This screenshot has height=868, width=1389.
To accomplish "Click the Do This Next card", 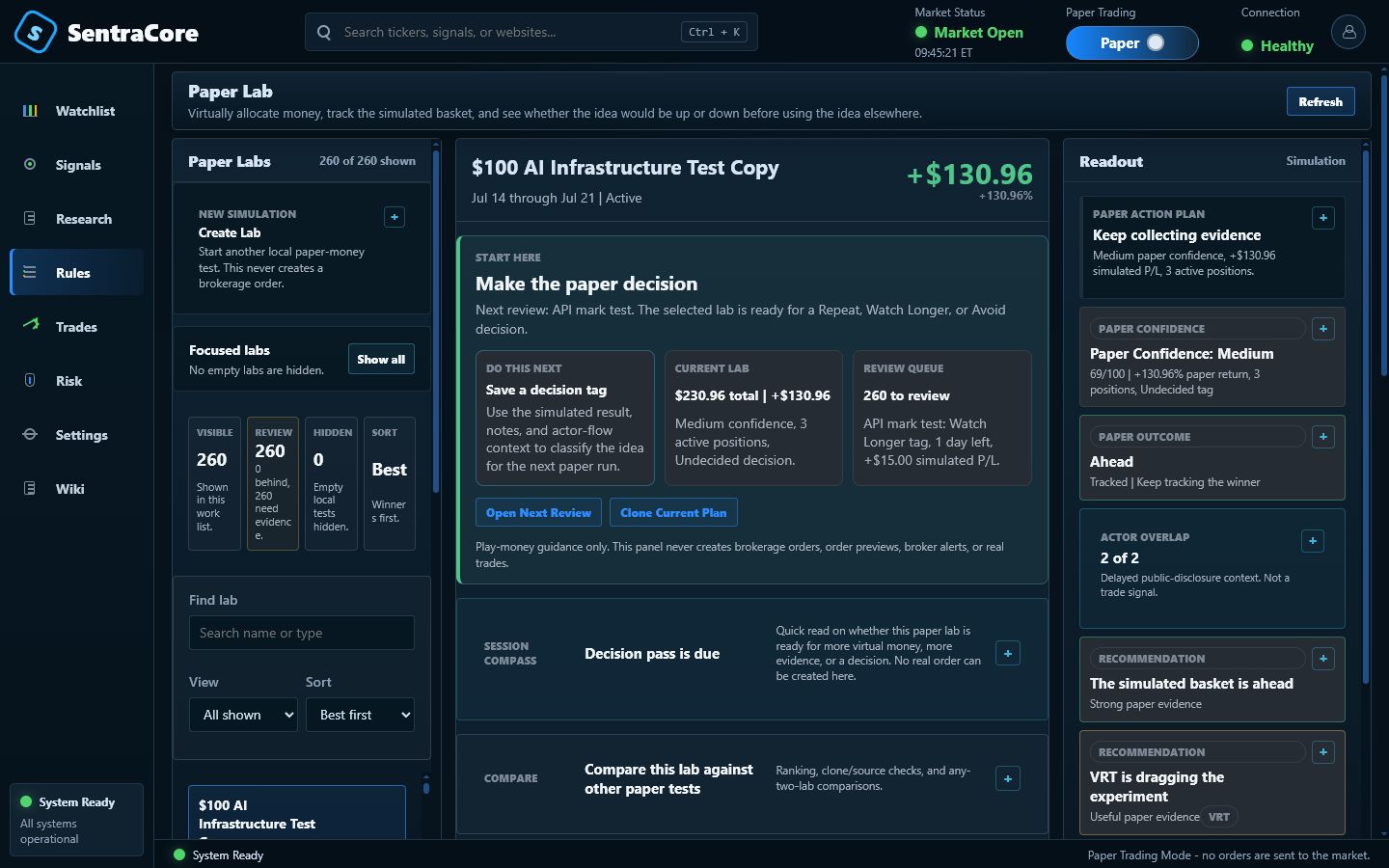I will tap(565, 418).
